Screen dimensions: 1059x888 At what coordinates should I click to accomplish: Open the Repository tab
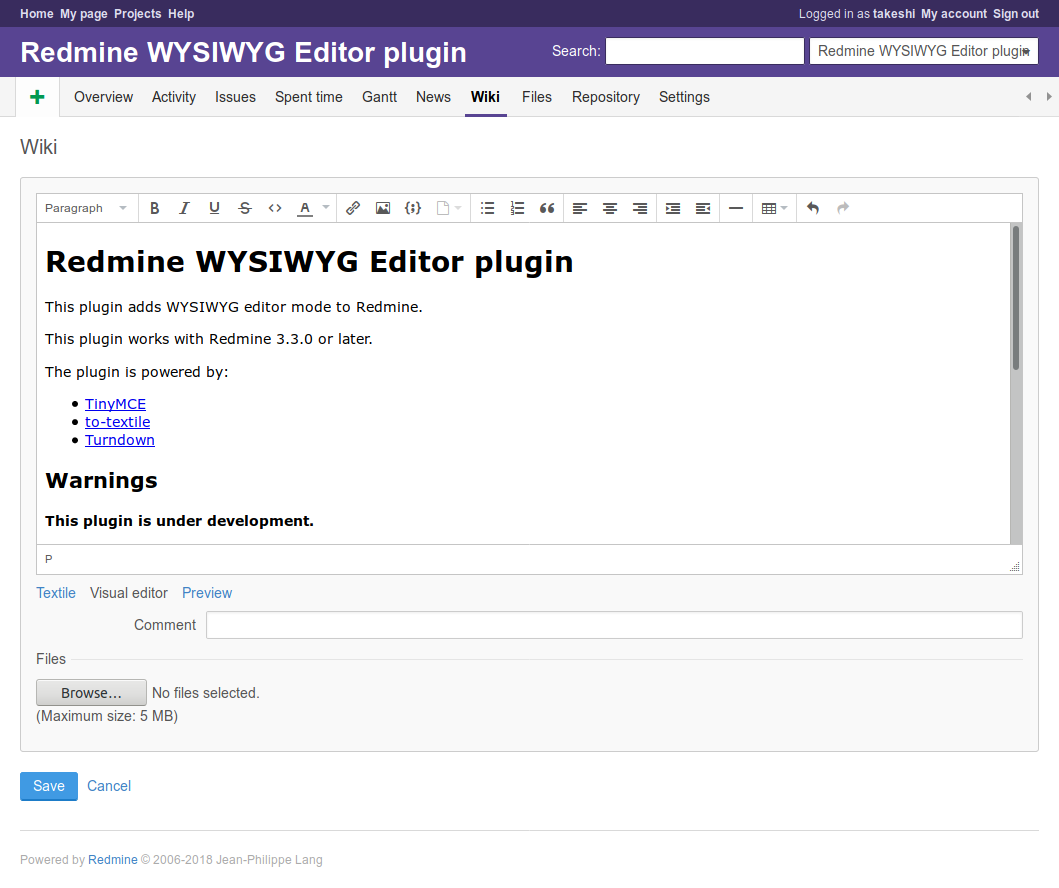coord(606,97)
